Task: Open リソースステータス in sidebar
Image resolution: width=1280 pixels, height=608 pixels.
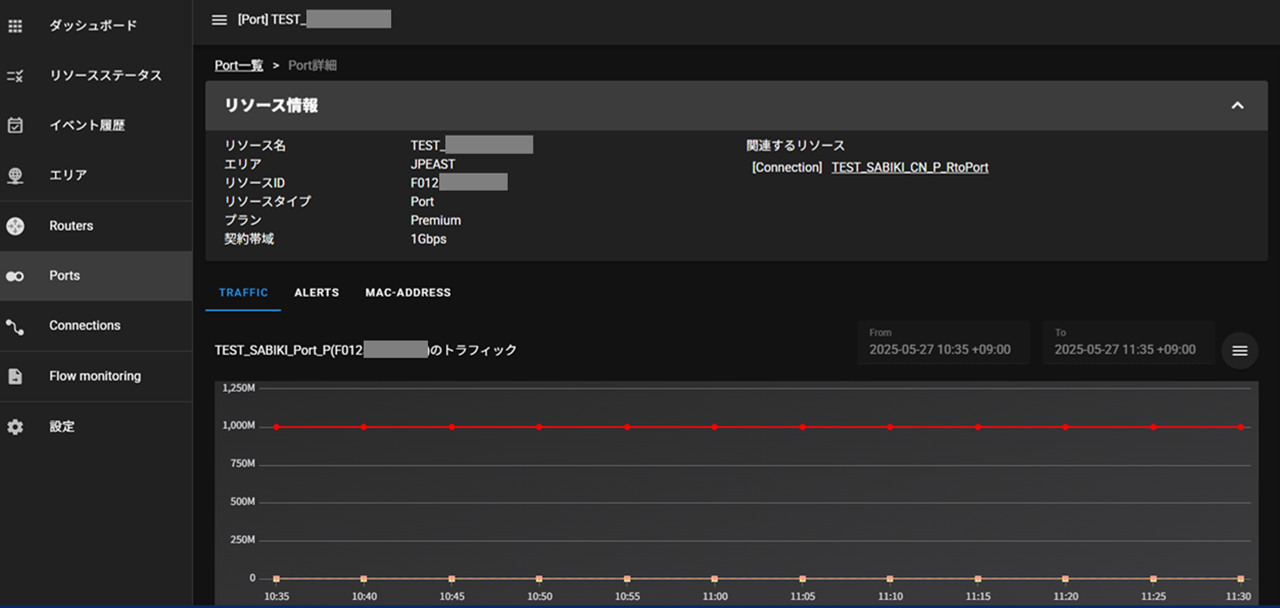Action: tap(105, 76)
